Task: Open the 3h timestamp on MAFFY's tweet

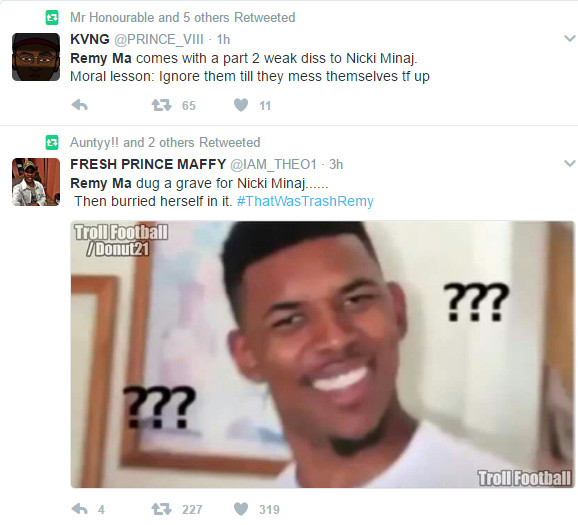Action: 336,164
